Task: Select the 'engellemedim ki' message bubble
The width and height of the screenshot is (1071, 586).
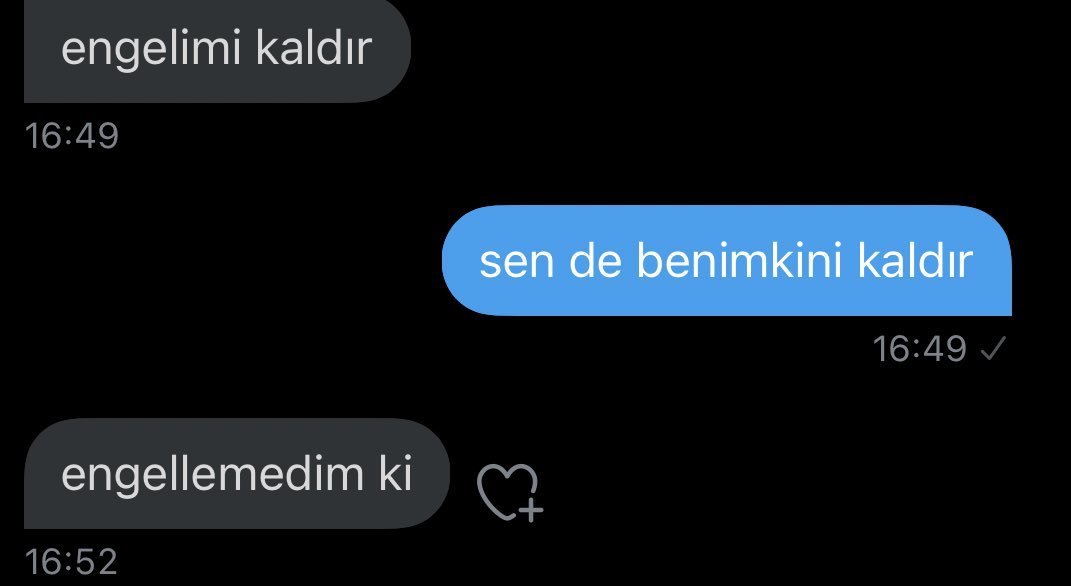Action: (236, 473)
